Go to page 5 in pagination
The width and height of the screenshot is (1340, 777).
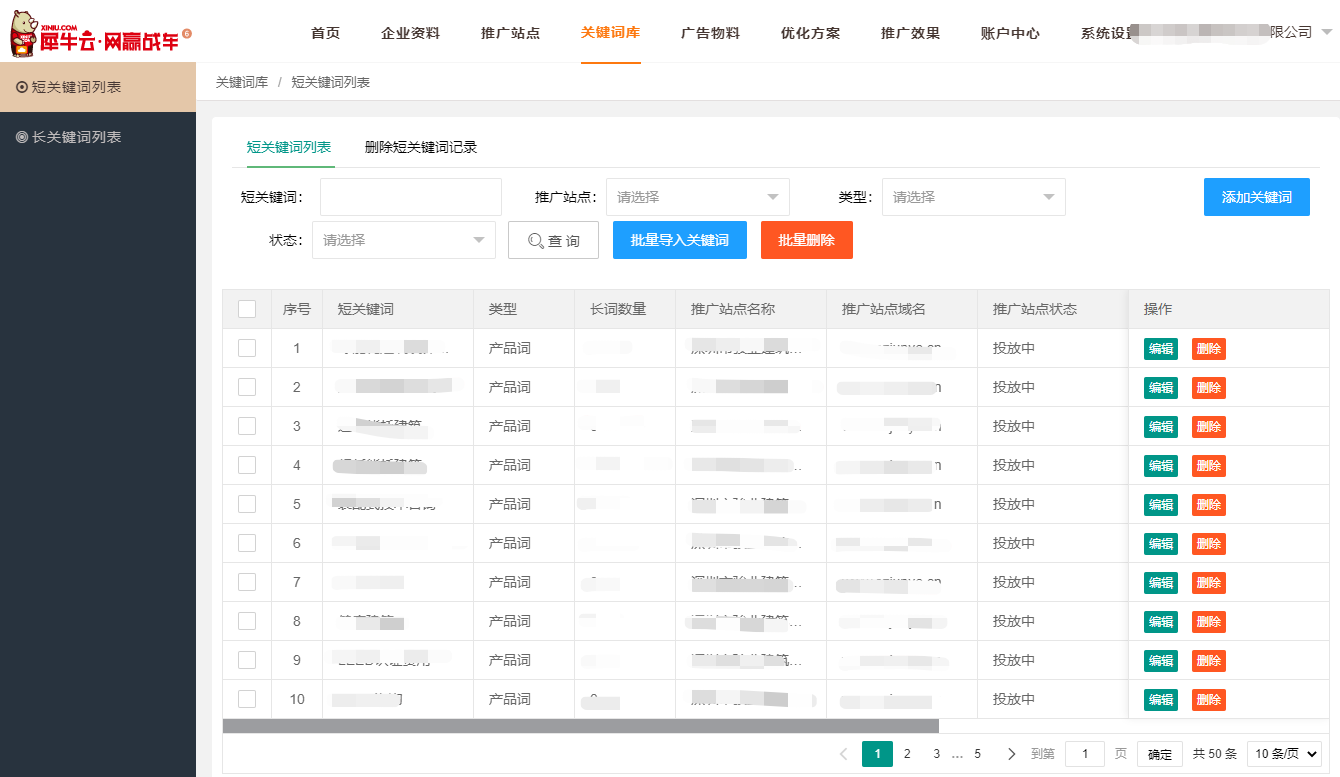[x=978, y=754]
